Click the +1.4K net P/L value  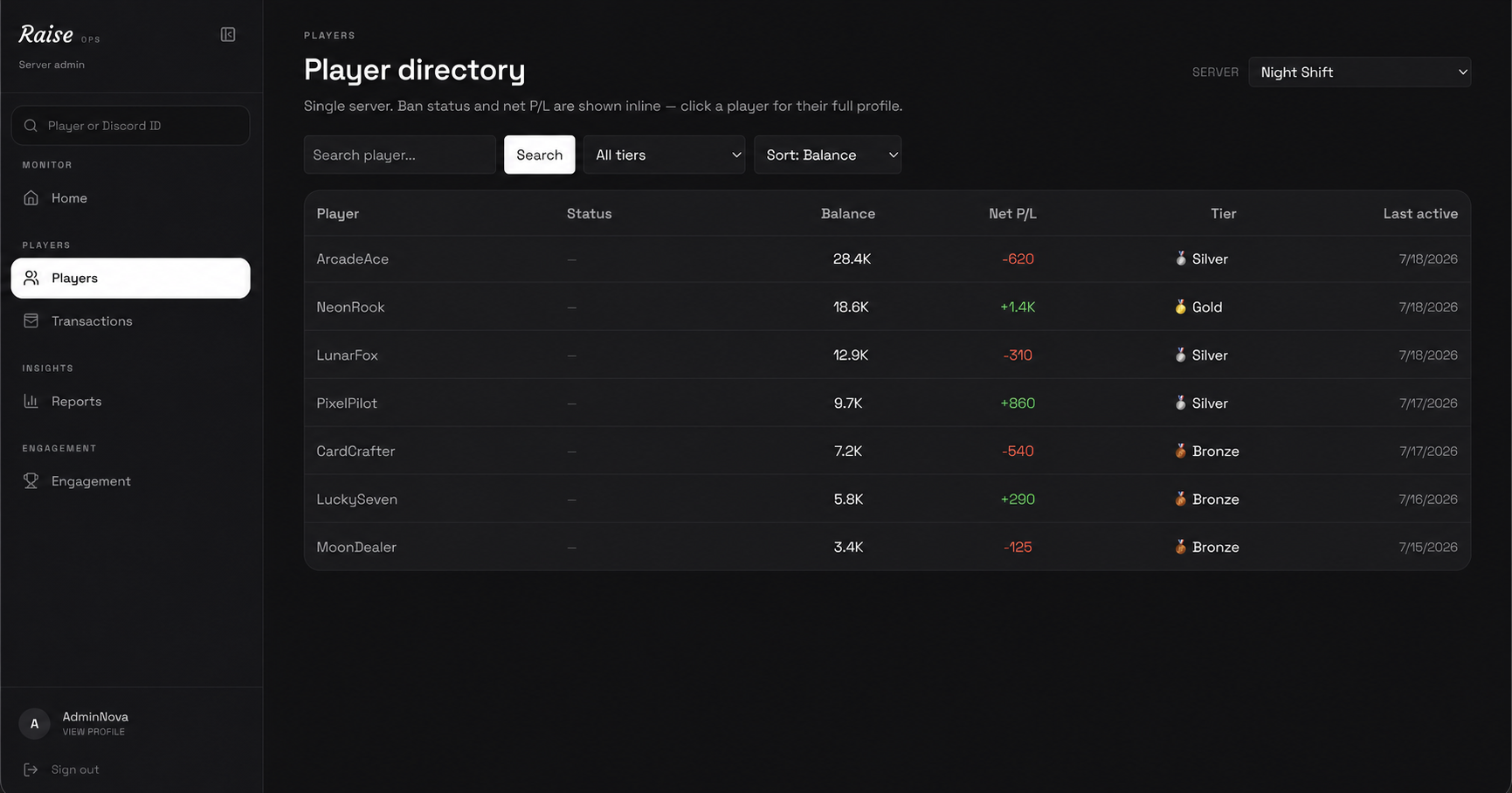1018,307
